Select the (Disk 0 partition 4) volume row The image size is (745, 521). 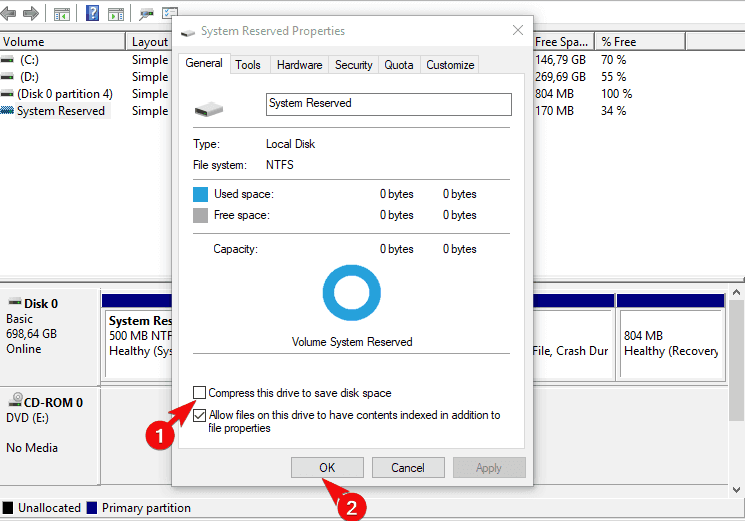[65, 94]
